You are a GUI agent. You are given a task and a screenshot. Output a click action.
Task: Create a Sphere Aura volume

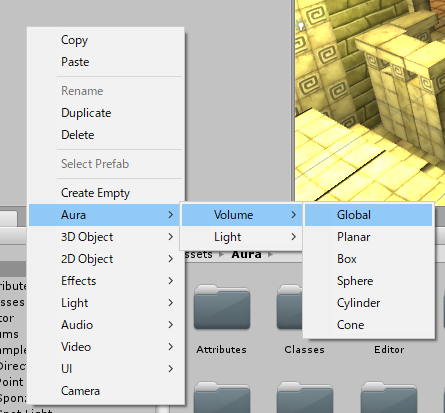368,281
